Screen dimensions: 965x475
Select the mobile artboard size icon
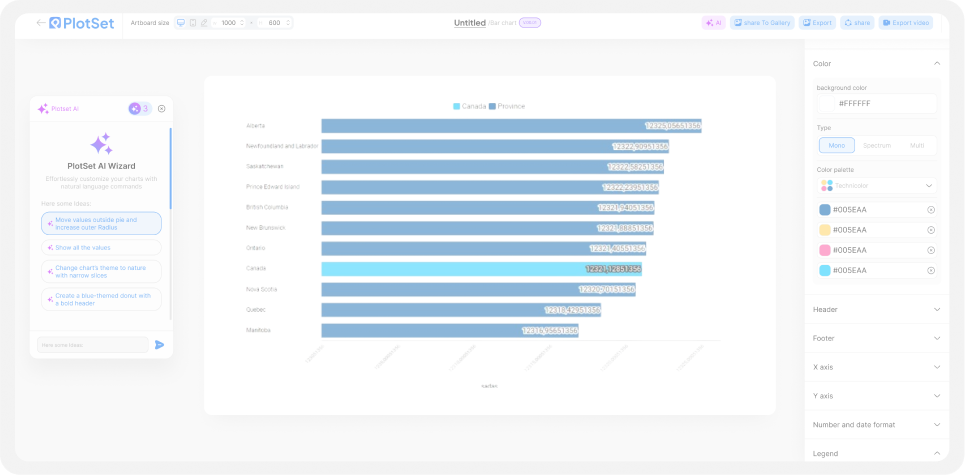pos(193,22)
